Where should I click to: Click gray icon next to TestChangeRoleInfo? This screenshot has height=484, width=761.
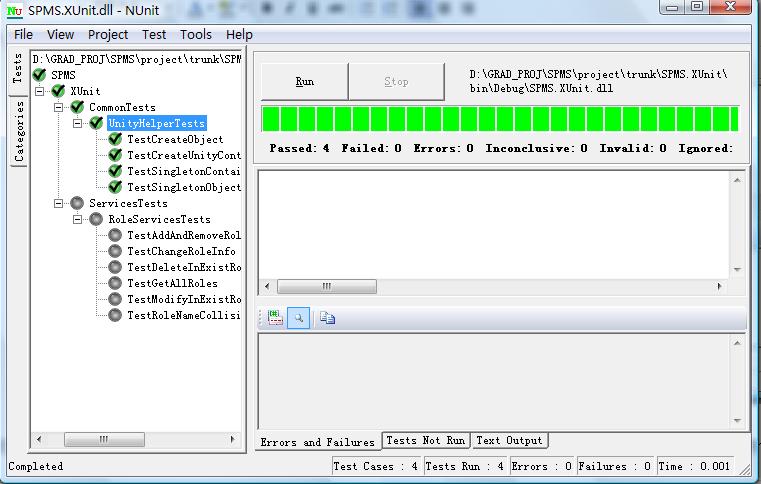point(115,251)
